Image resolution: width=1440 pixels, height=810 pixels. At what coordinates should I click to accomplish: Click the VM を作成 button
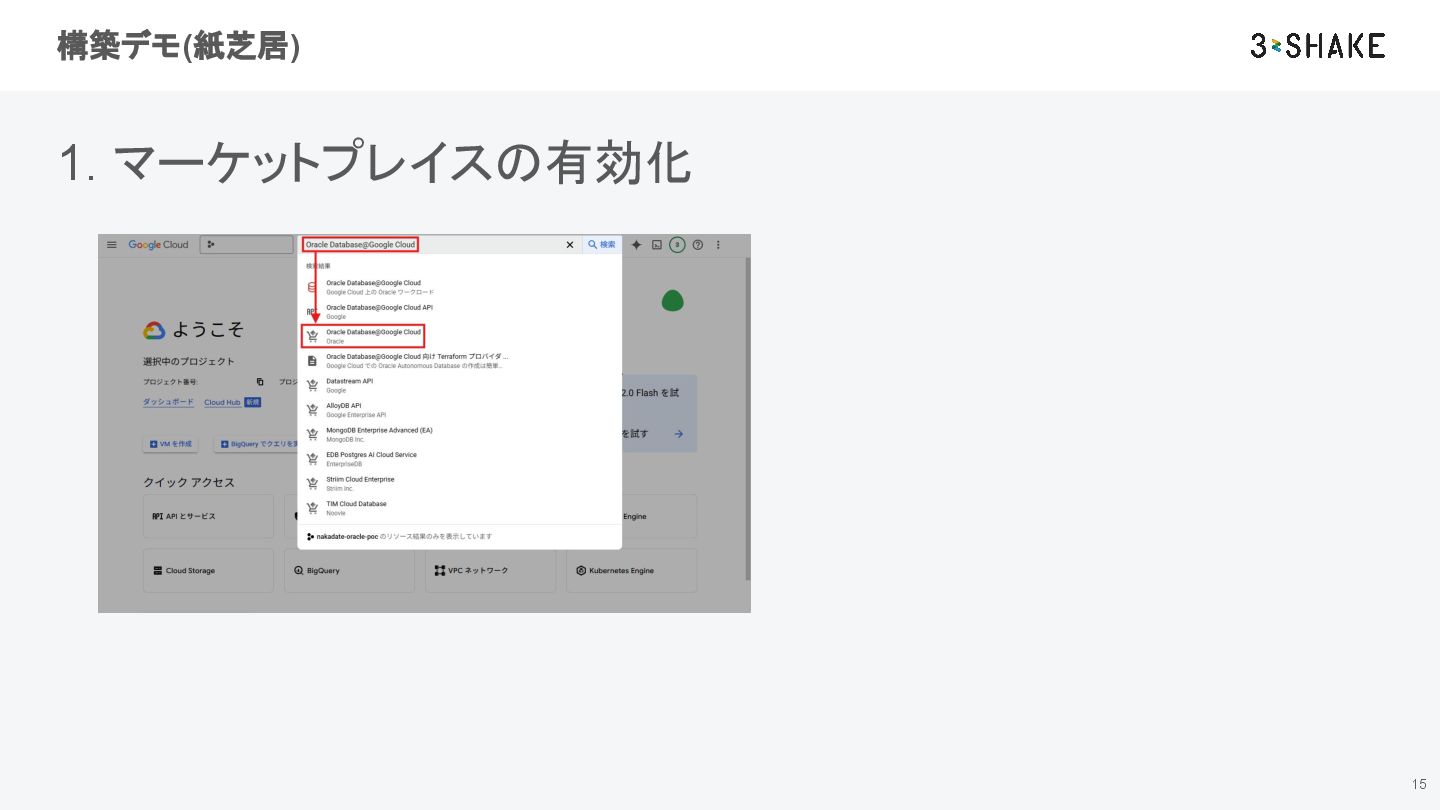[170, 444]
